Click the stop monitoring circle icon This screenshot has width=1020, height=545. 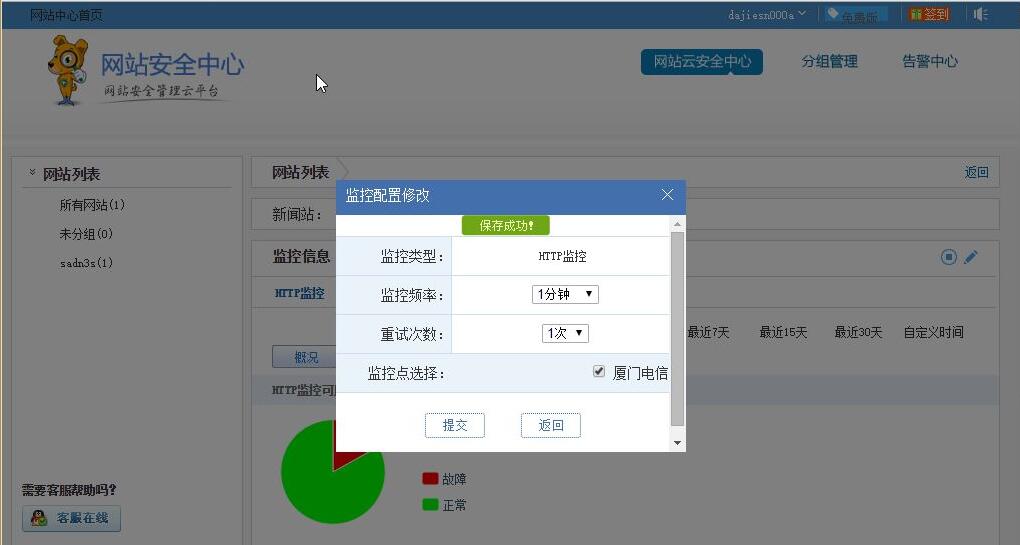[948, 257]
